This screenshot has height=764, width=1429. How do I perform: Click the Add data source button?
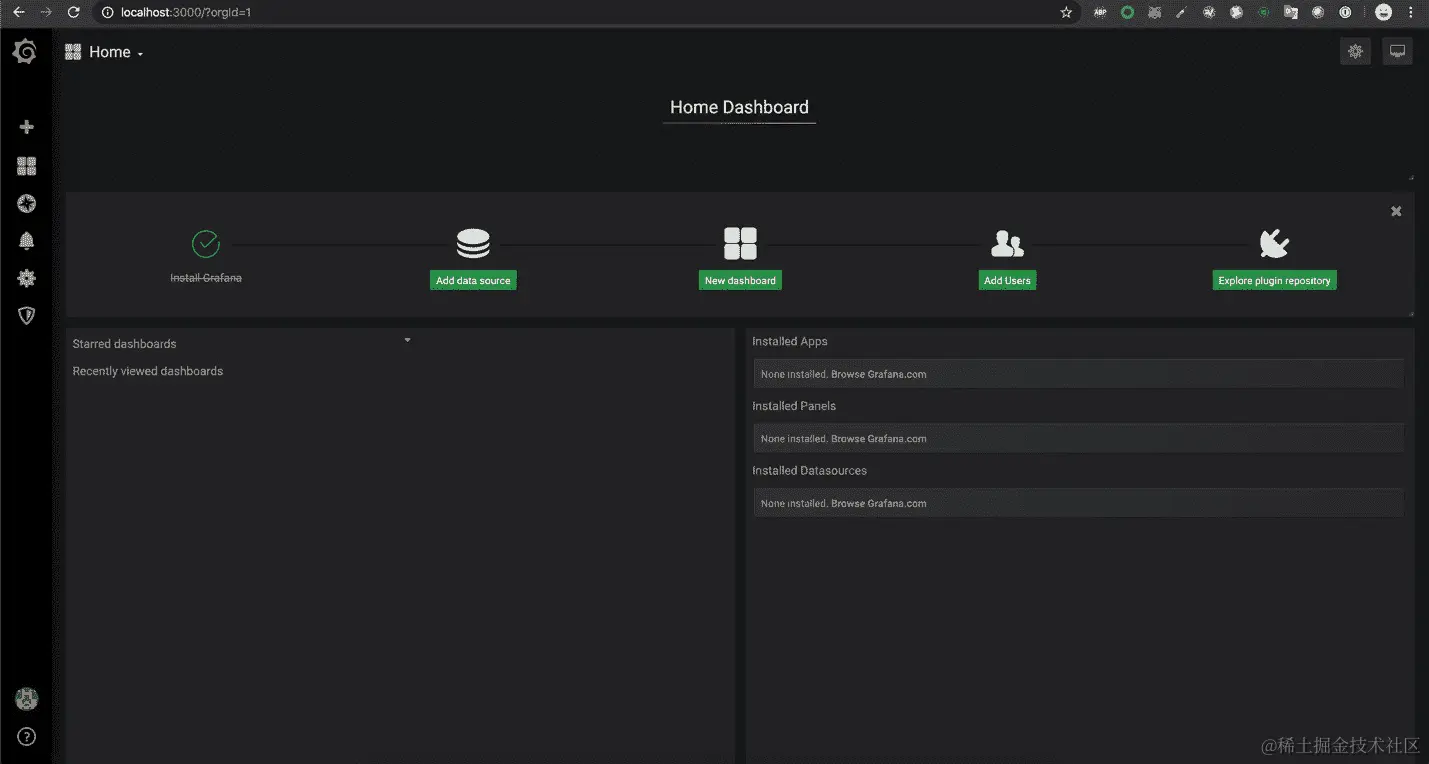coord(472,280)
